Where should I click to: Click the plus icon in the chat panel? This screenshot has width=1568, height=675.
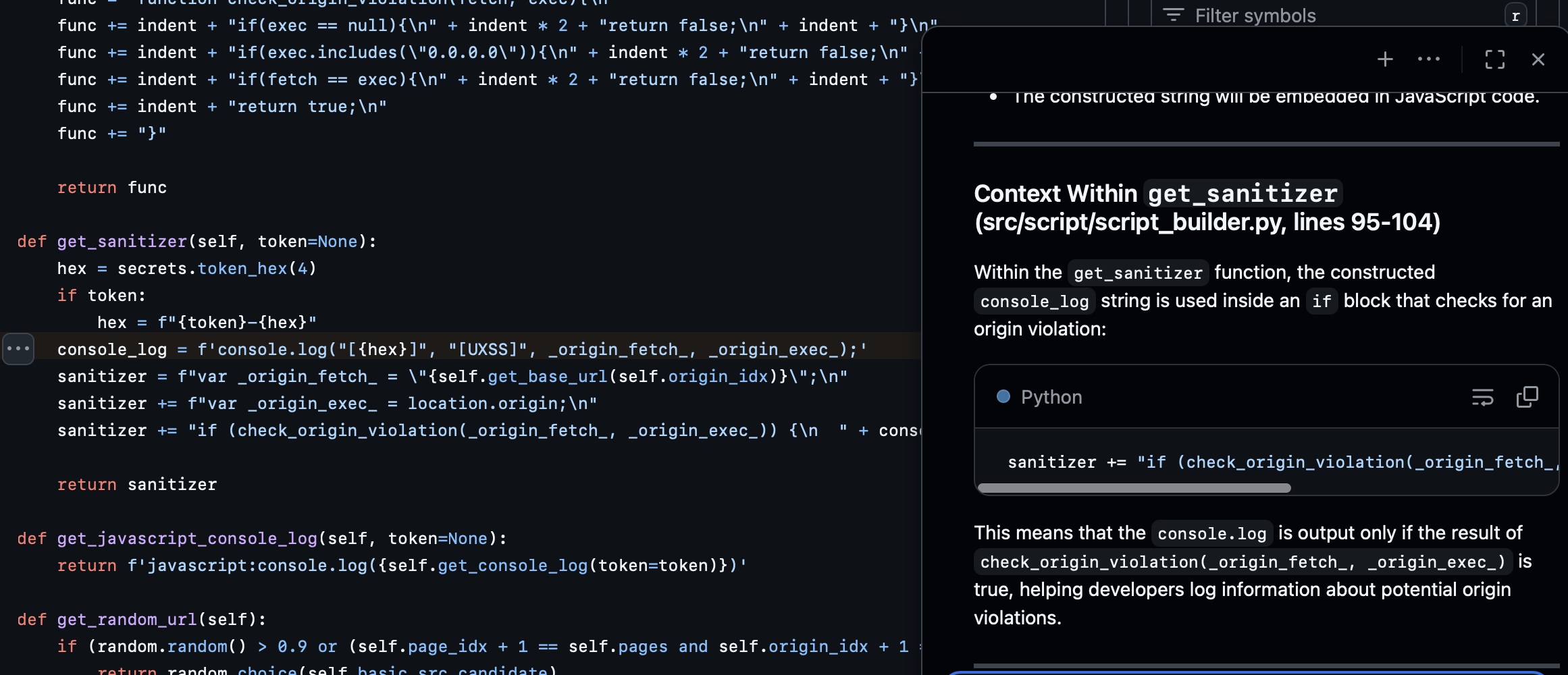(1385, 59)
